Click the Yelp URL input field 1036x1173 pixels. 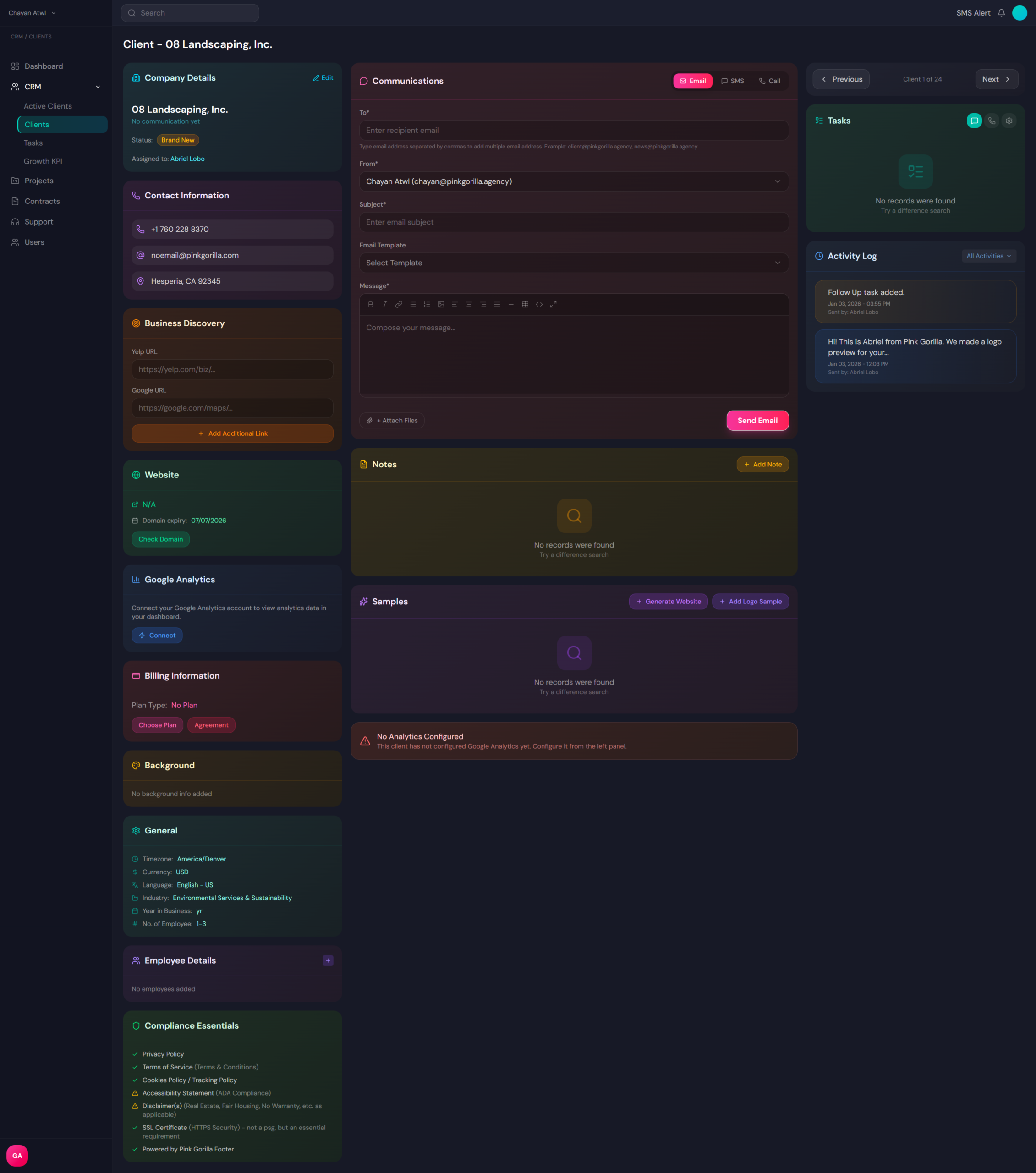[232, 370]
